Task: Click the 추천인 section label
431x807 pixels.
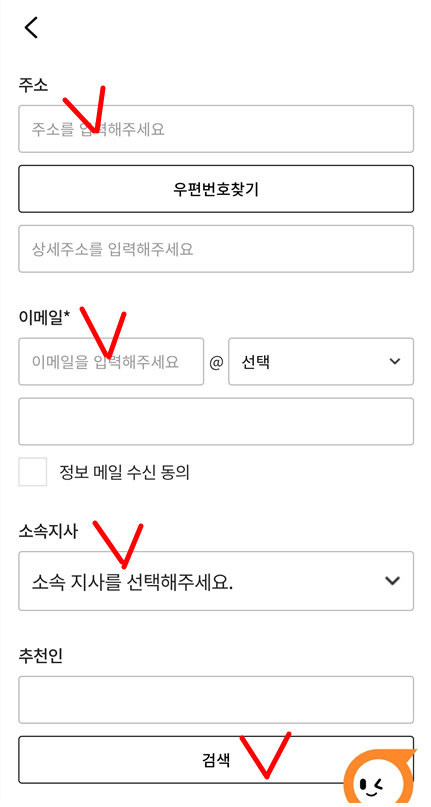Action: pyautogui.click(x=41, y=655)
